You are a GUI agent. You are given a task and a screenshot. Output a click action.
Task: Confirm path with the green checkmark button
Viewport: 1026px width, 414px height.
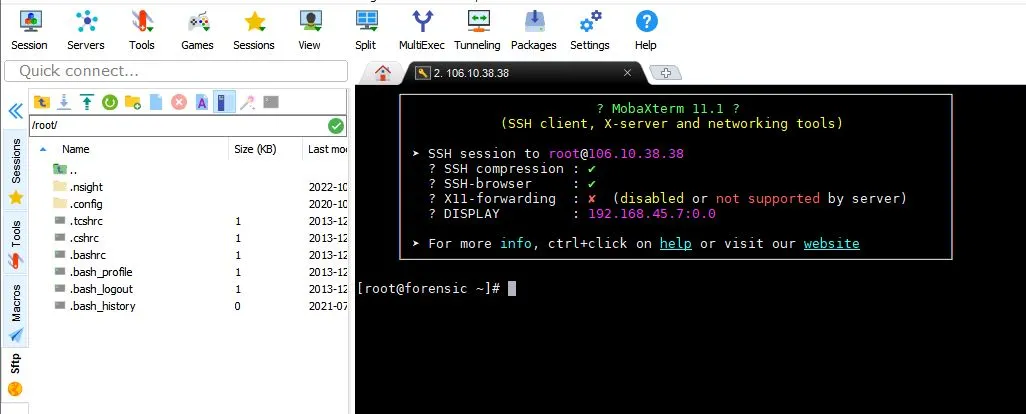tap(336, 126)
